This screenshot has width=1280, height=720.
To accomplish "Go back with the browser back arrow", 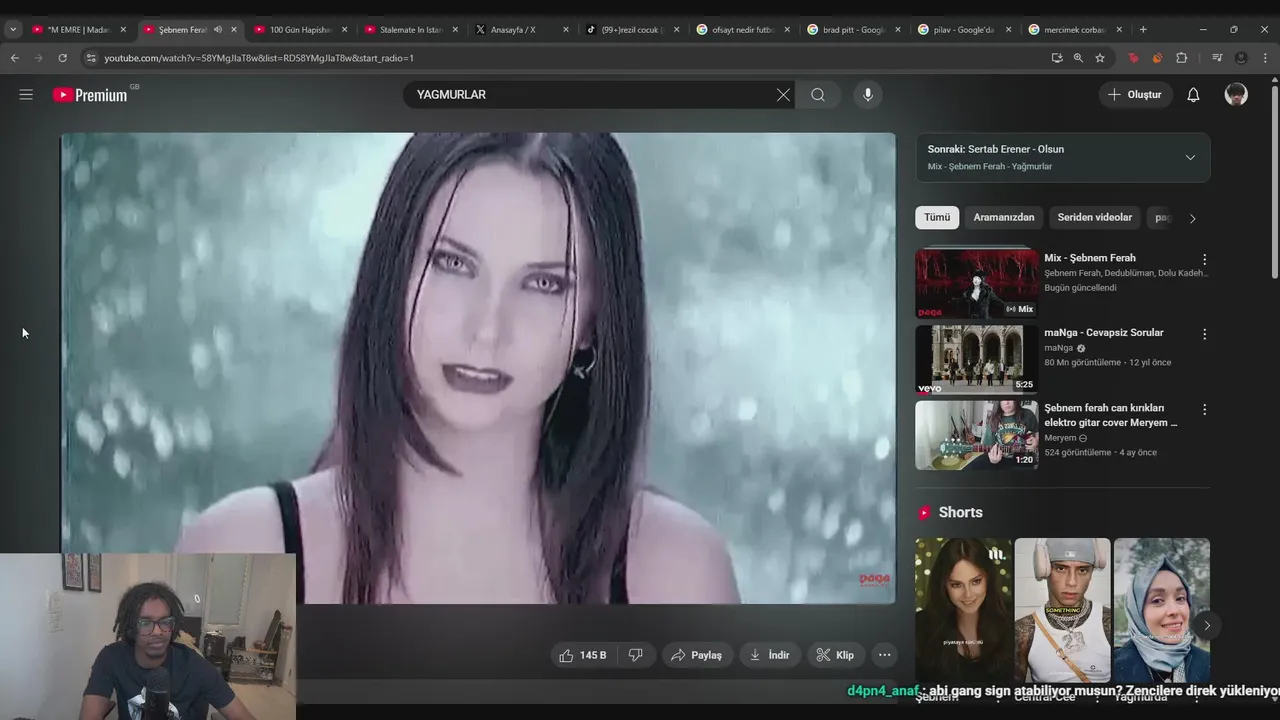I will (15, 58).
